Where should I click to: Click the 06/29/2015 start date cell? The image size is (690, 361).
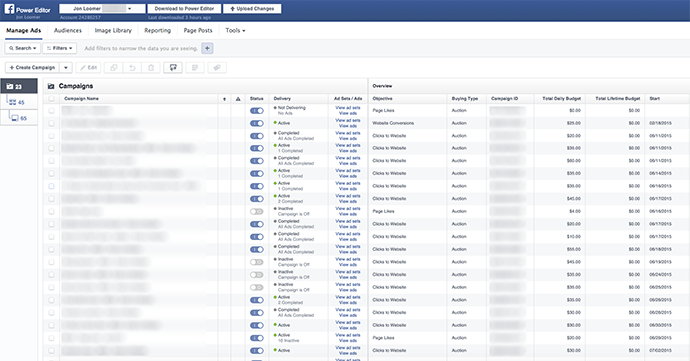click(660, 338)
